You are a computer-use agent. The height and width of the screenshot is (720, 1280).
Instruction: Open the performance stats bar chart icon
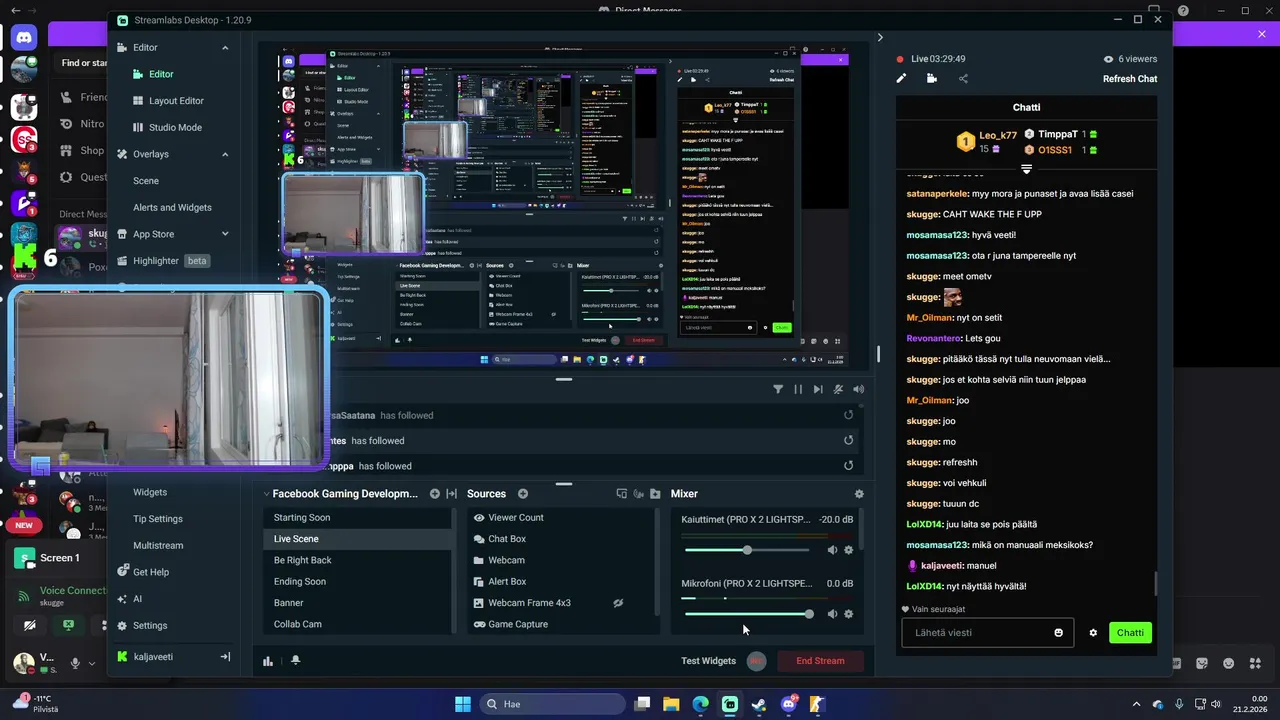[268, 661]
